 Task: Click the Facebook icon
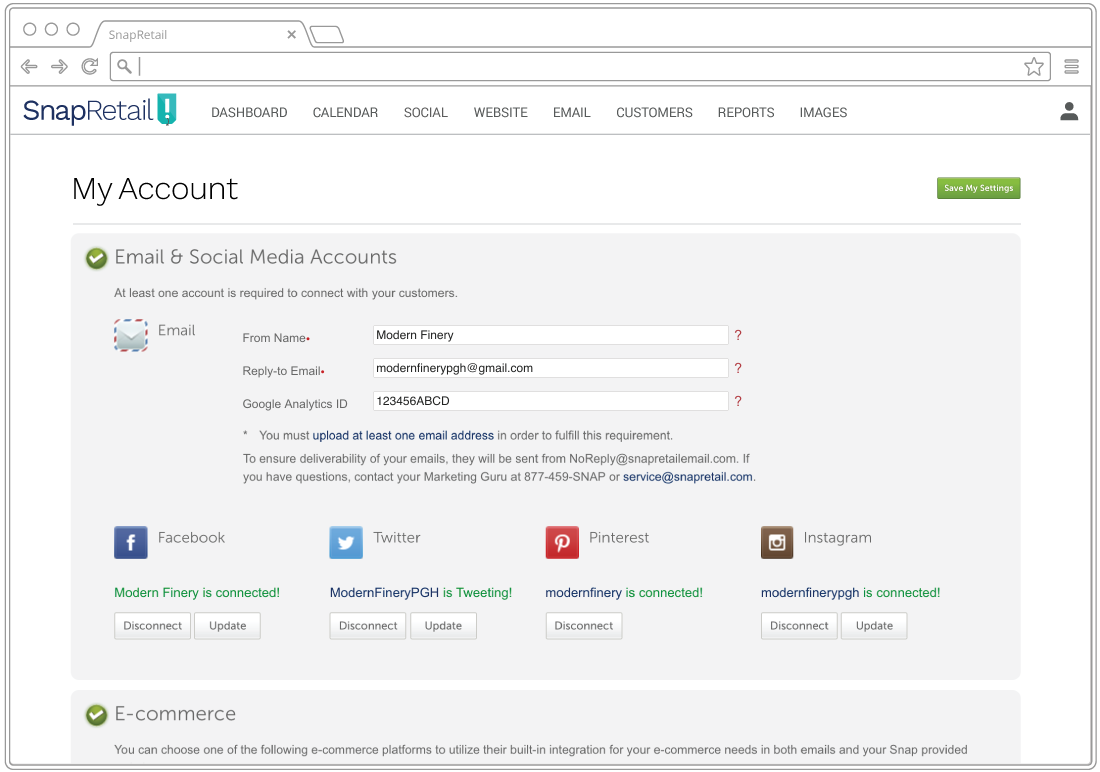130,543
